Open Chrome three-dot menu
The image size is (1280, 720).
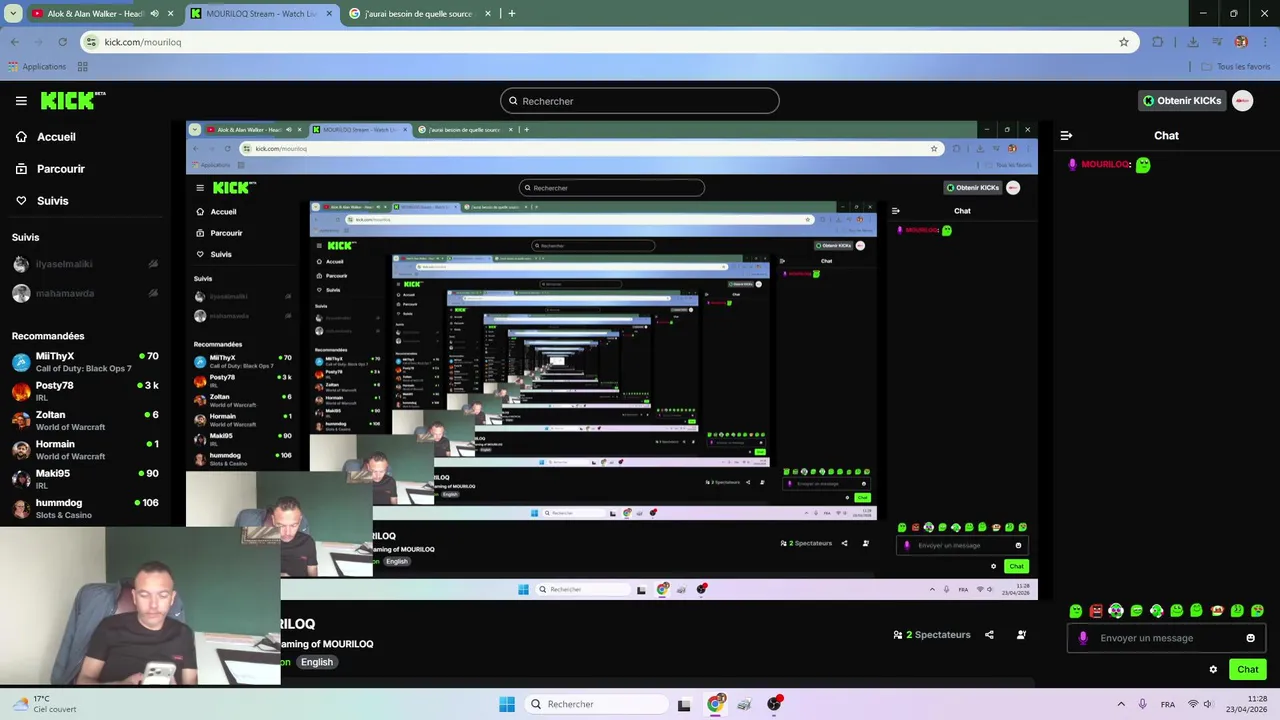tap(1265, 42)
